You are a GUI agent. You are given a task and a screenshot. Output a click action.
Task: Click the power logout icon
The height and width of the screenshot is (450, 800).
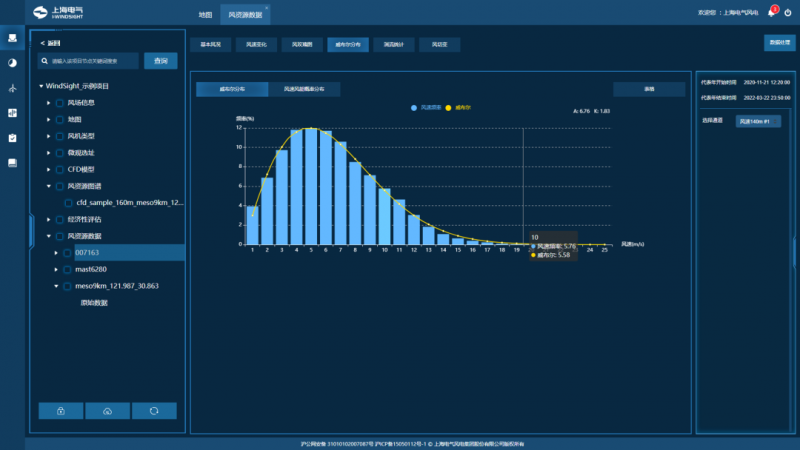point(788,13)
